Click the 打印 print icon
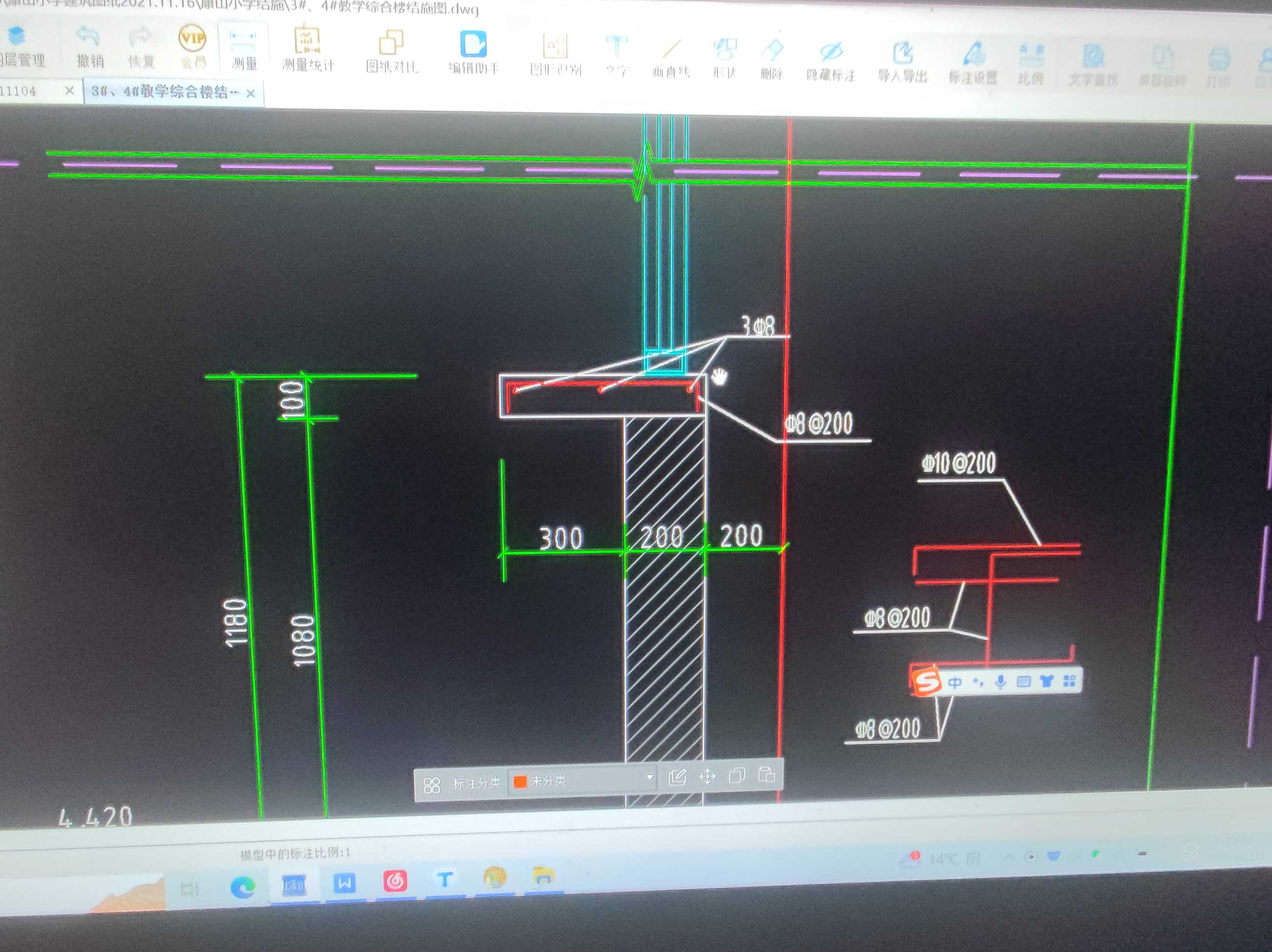Image resolution: width=1272 pixels, height=952 pixels. [1219, 68]
